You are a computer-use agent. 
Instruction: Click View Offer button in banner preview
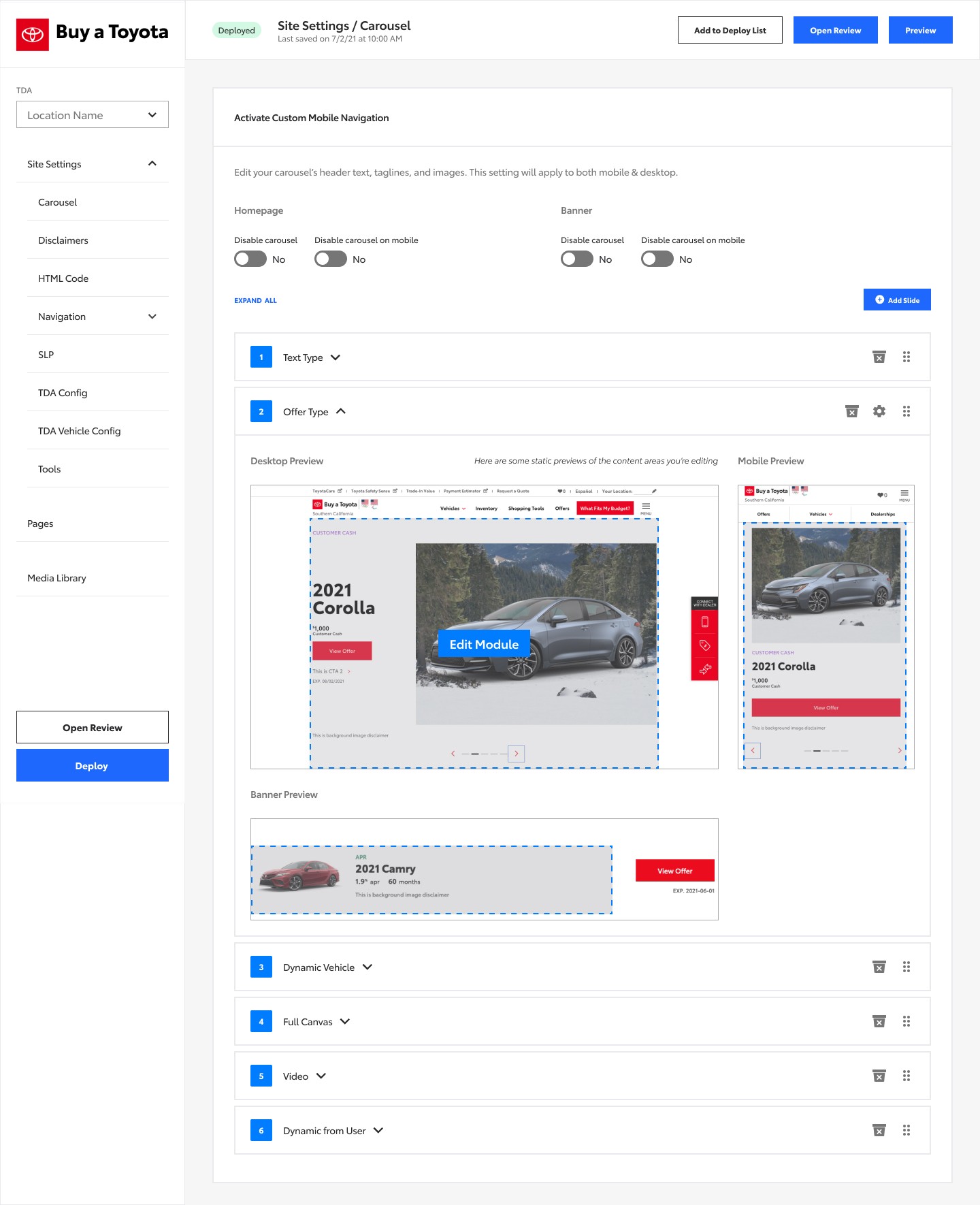(x=675, y=871)
